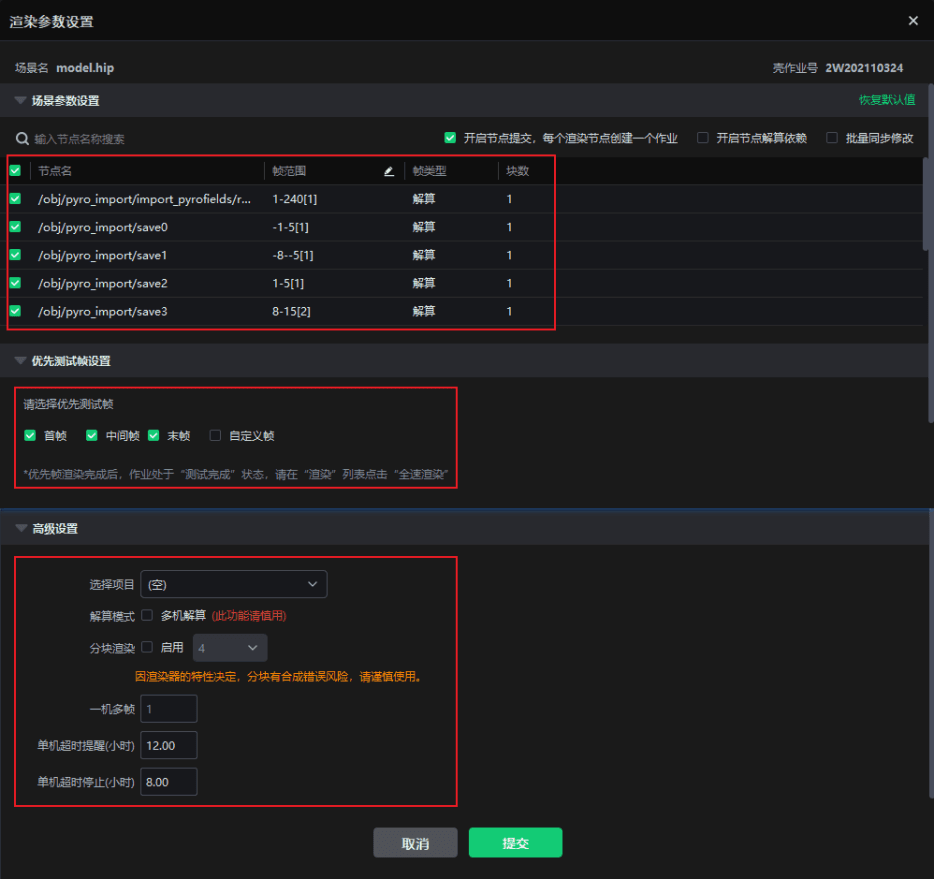Enable the 自定义帧 checkbox
The height and width of the screenshot is (879, 934).
[x=215, y=436]
